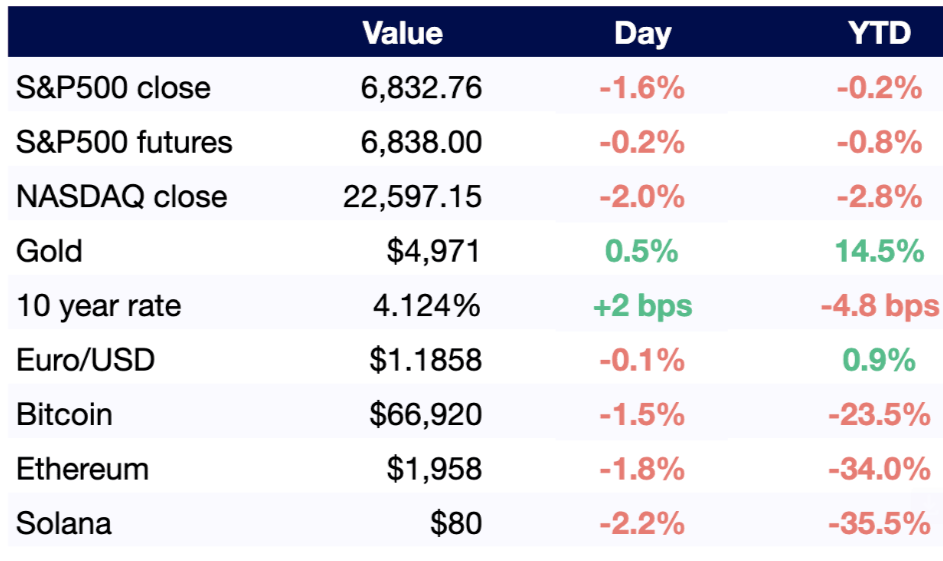Select the Bitcoin row label
The width and height of the screenshot is (943, 561).
click(64, 414)
